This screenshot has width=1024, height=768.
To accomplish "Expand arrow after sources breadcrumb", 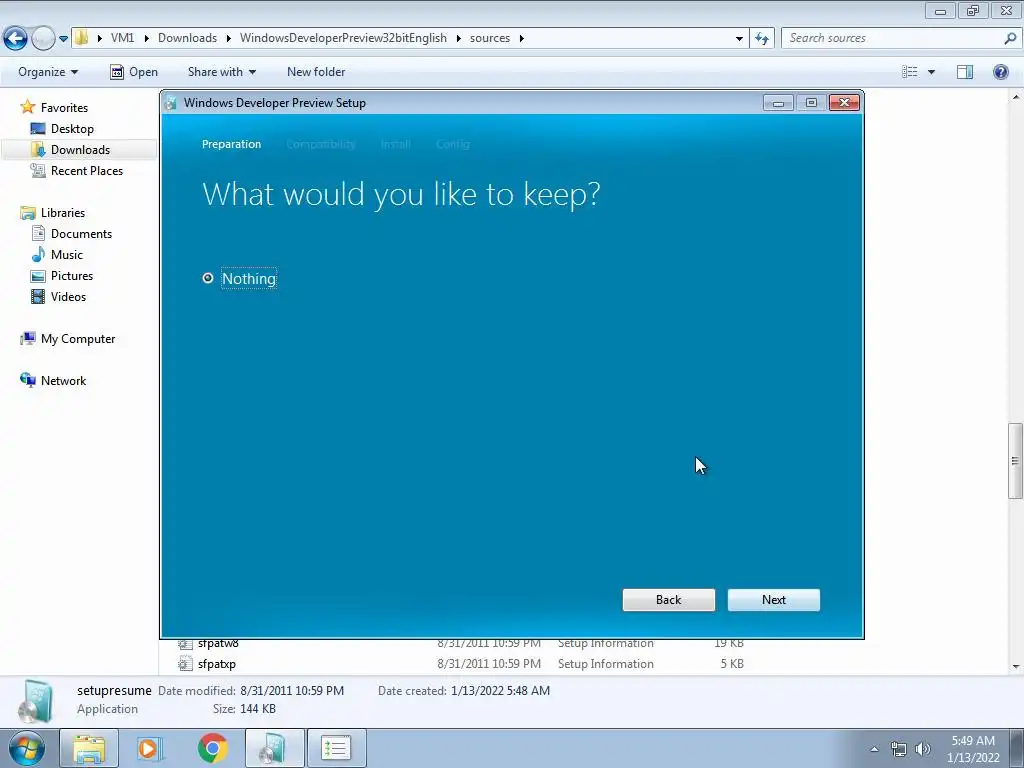I will click(x=522, y=39).
